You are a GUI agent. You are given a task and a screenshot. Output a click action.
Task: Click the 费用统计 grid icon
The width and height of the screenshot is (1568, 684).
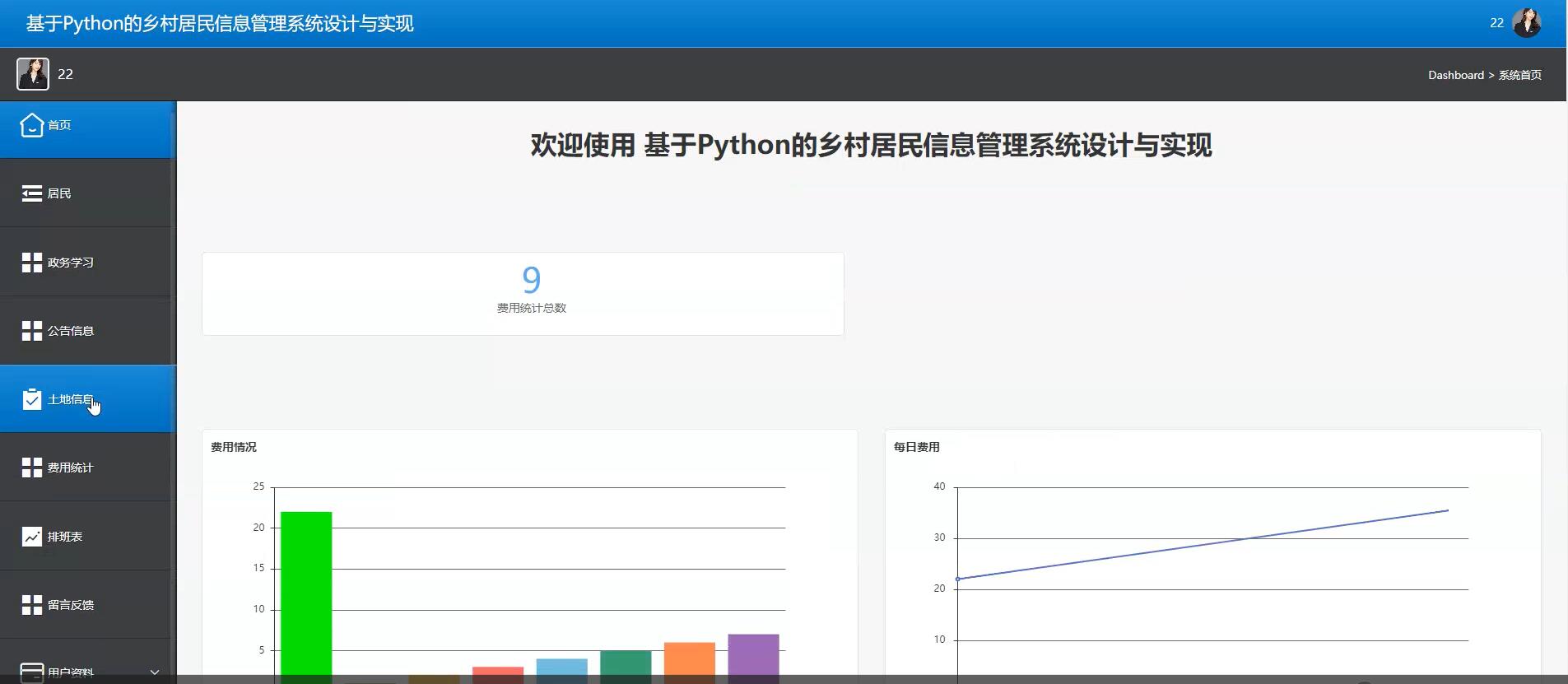31,468
